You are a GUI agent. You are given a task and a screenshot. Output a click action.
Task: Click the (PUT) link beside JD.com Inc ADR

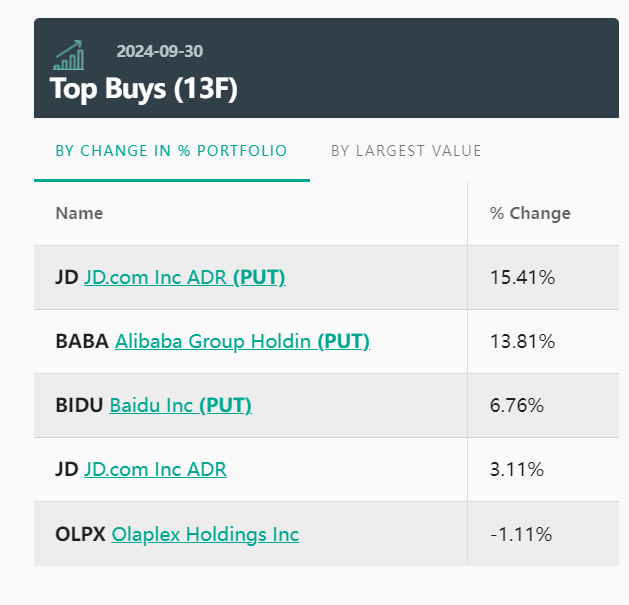click(x=259, y=277)
